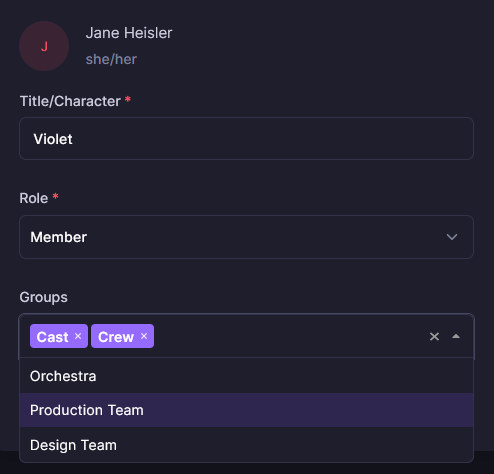Click Jane Heisler's avatar circle

(x=44, y=46)
